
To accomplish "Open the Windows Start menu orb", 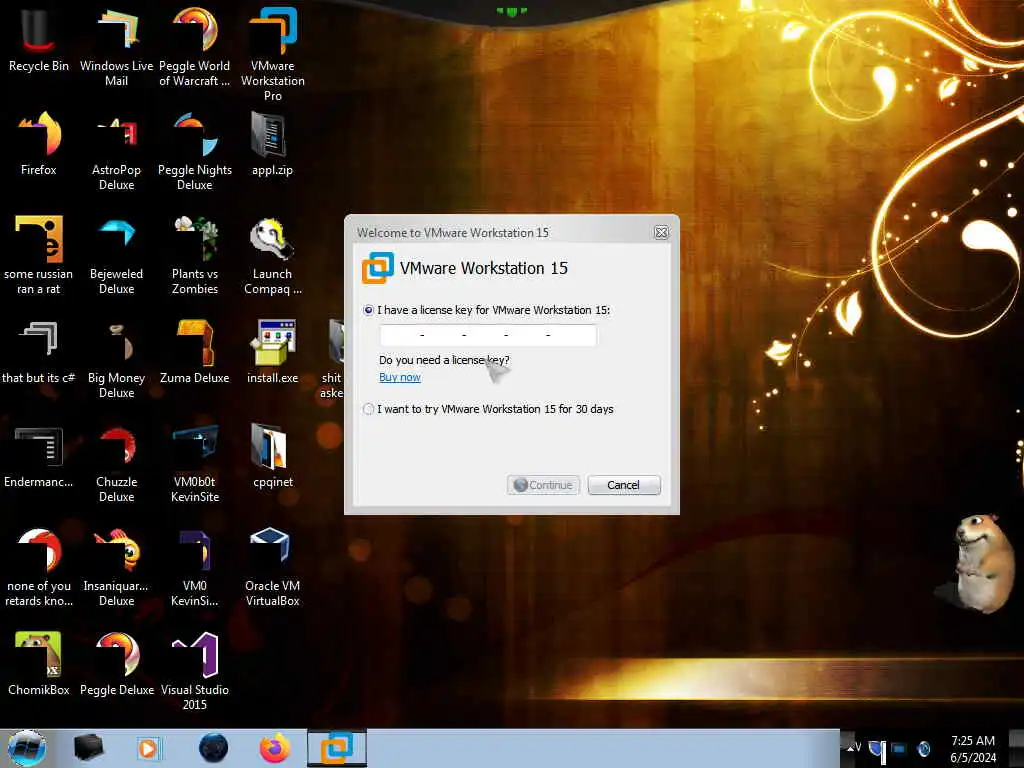I will (x=27, y=748).
